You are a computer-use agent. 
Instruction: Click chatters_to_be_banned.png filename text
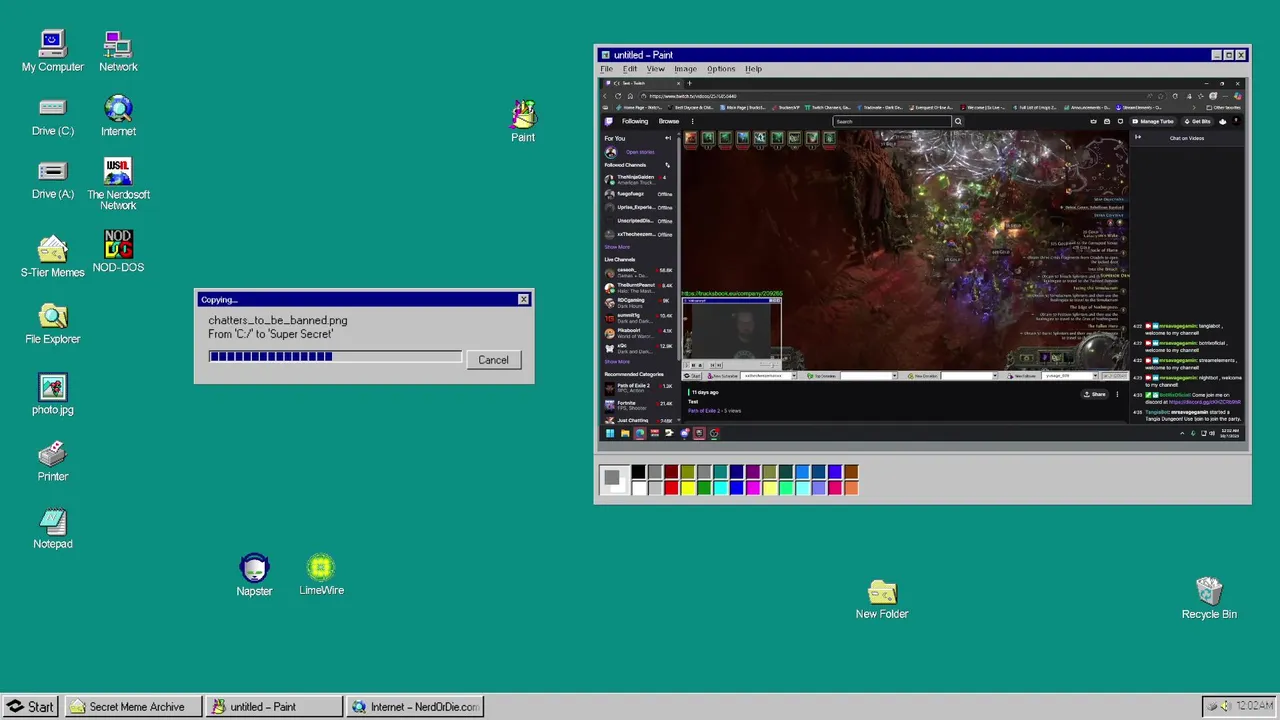(x=278, y=321)
